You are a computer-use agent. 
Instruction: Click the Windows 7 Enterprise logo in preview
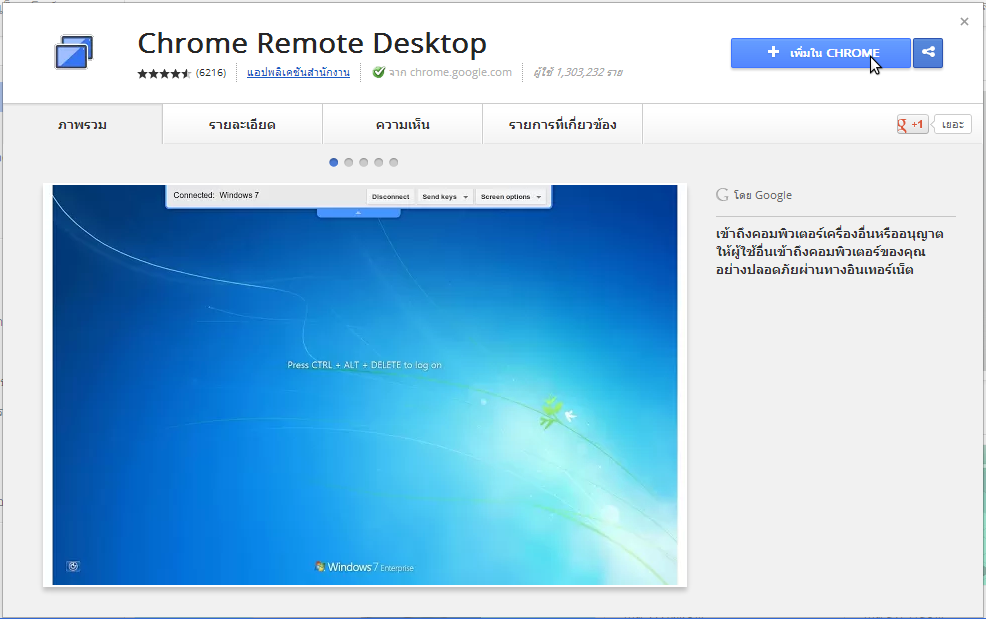tap(364, 567)
